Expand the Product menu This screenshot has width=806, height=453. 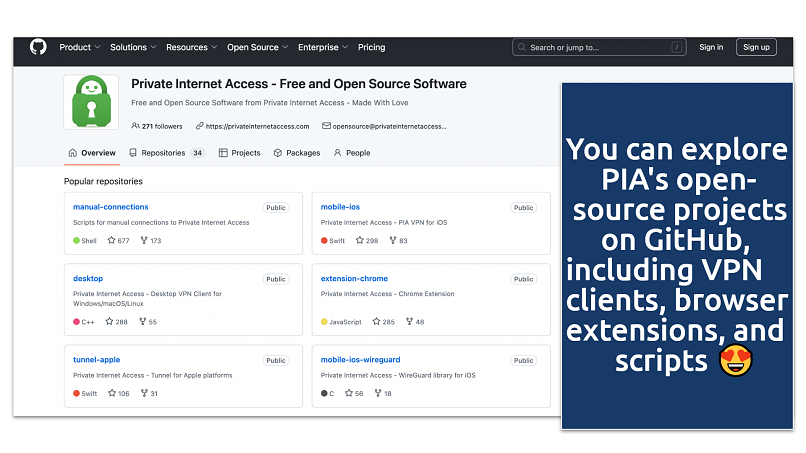[80, 47]
